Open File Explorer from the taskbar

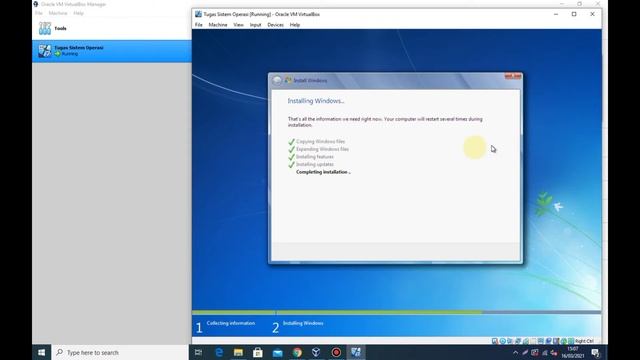click(238, 352)
